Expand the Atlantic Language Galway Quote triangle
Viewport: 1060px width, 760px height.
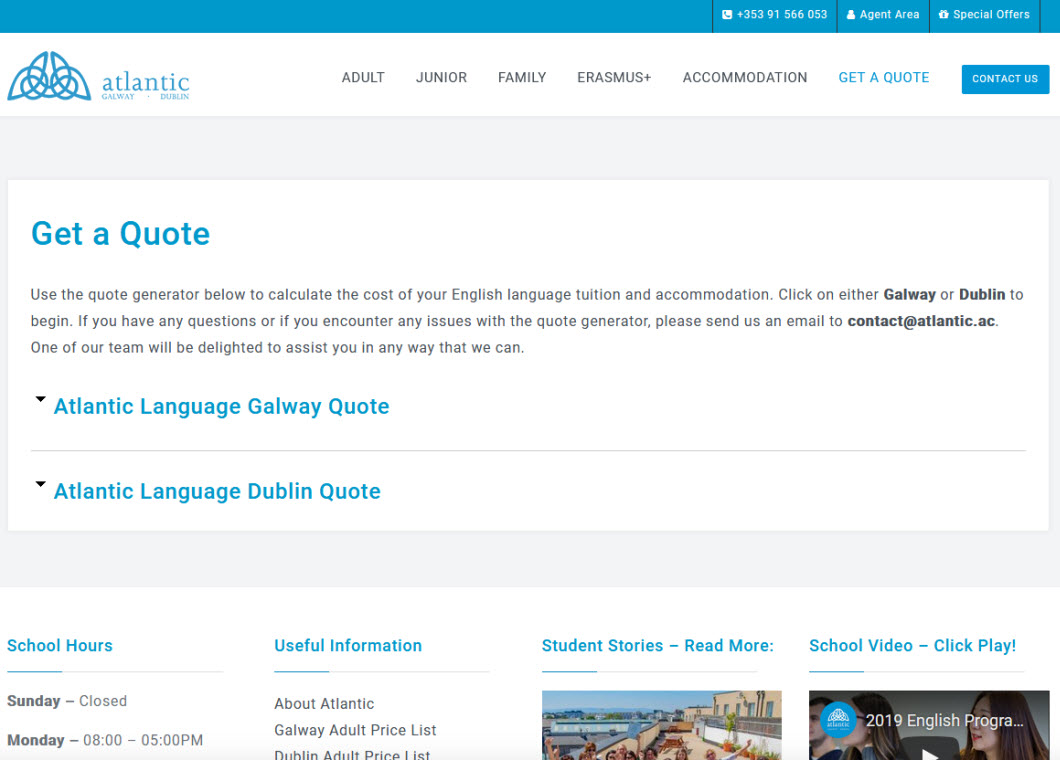coord(40,400)
